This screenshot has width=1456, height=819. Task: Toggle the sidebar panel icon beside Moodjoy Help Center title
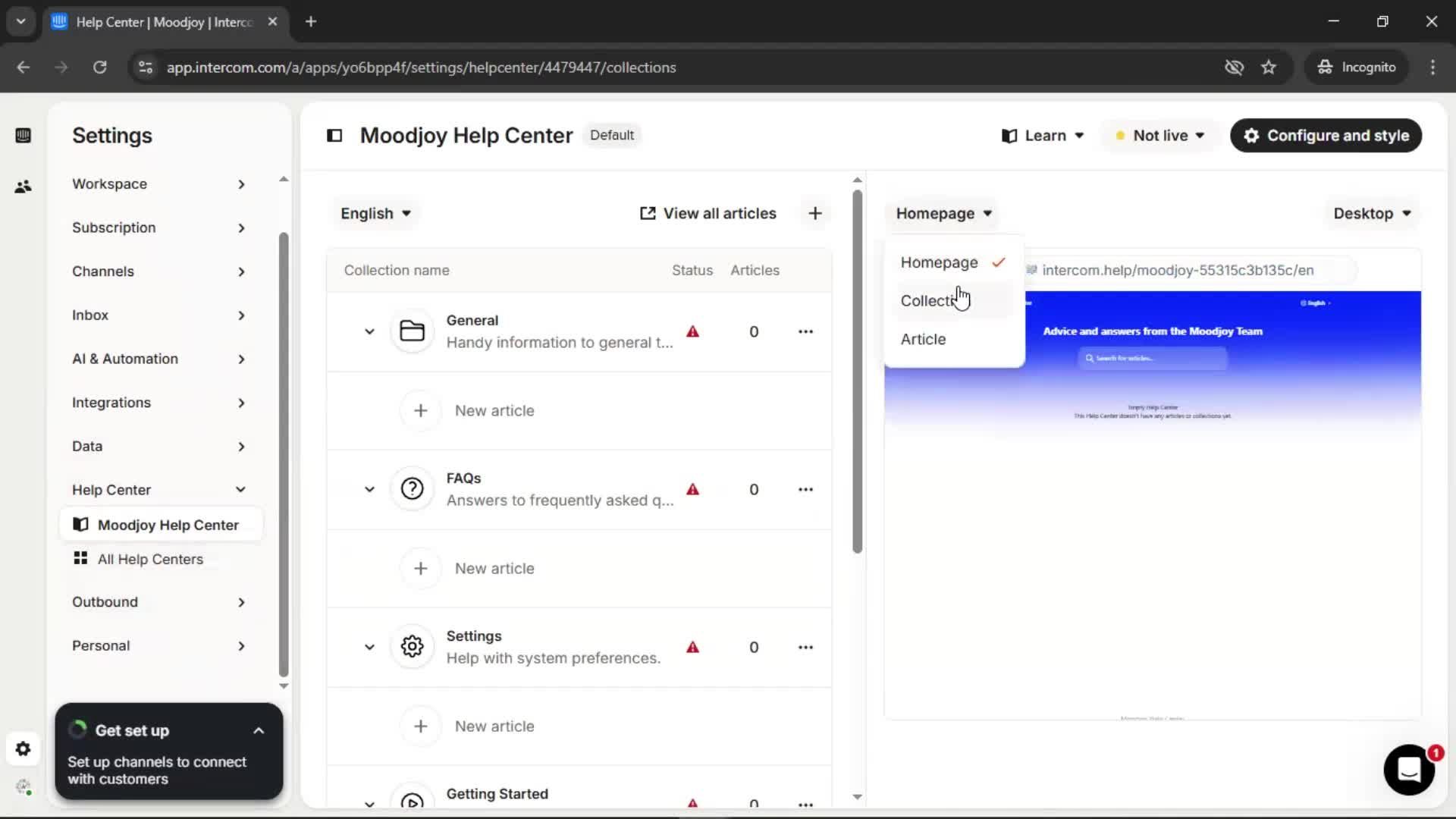(334, 136)
